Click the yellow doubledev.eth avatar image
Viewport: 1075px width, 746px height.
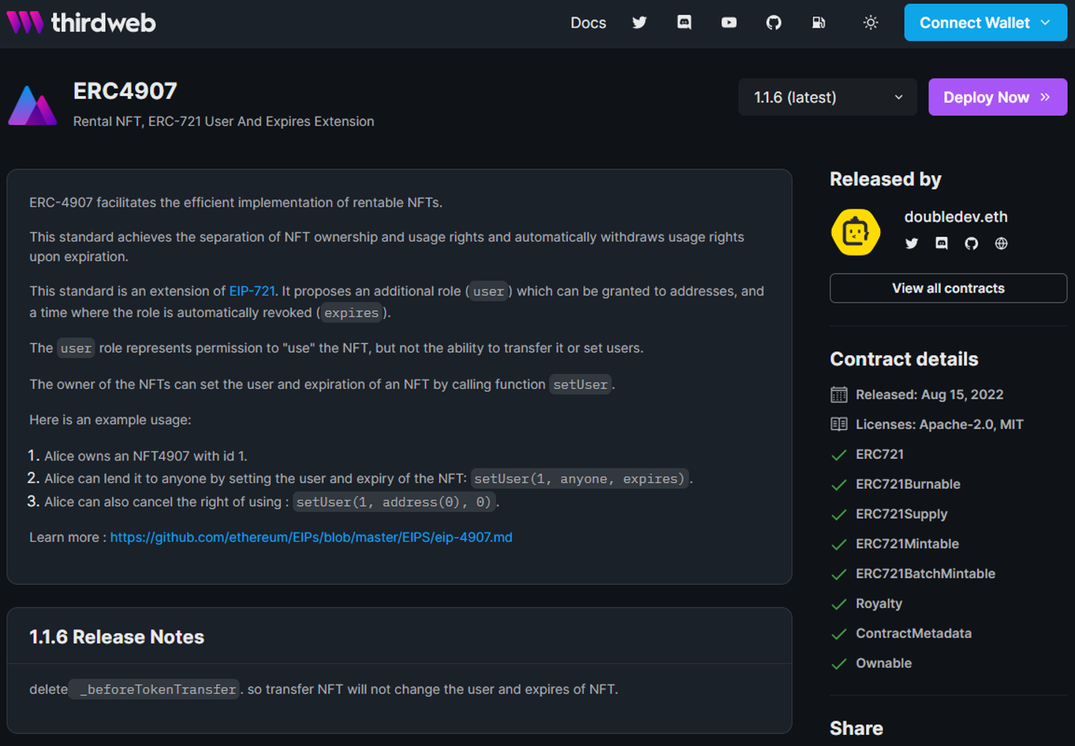point(856,232)
